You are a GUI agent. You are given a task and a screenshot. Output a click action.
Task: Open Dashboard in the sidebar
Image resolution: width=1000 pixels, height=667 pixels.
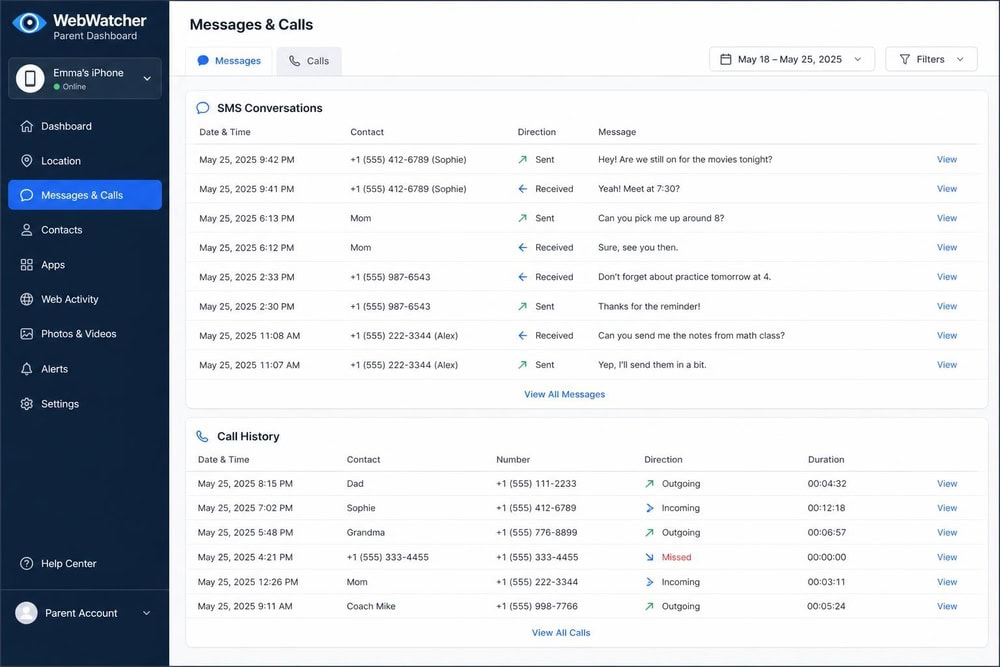pyautogui.click(x=85, y=126)
